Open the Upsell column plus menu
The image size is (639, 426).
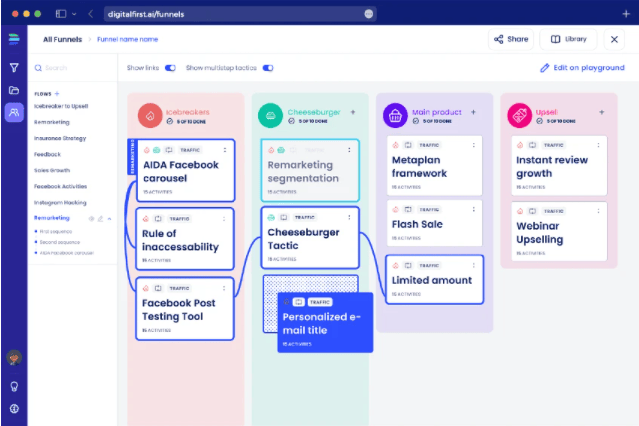(x=601, y=112)
